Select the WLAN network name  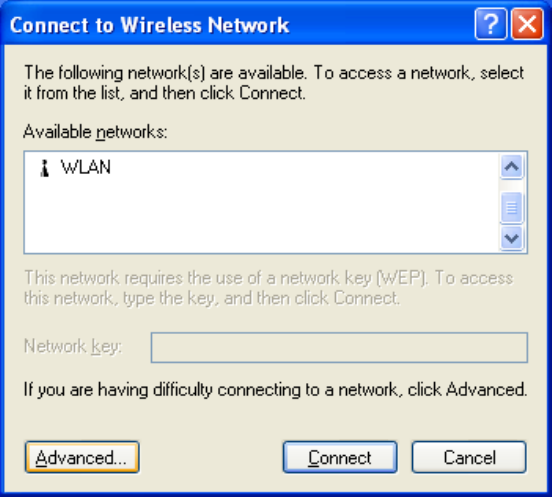coord(86,167)
